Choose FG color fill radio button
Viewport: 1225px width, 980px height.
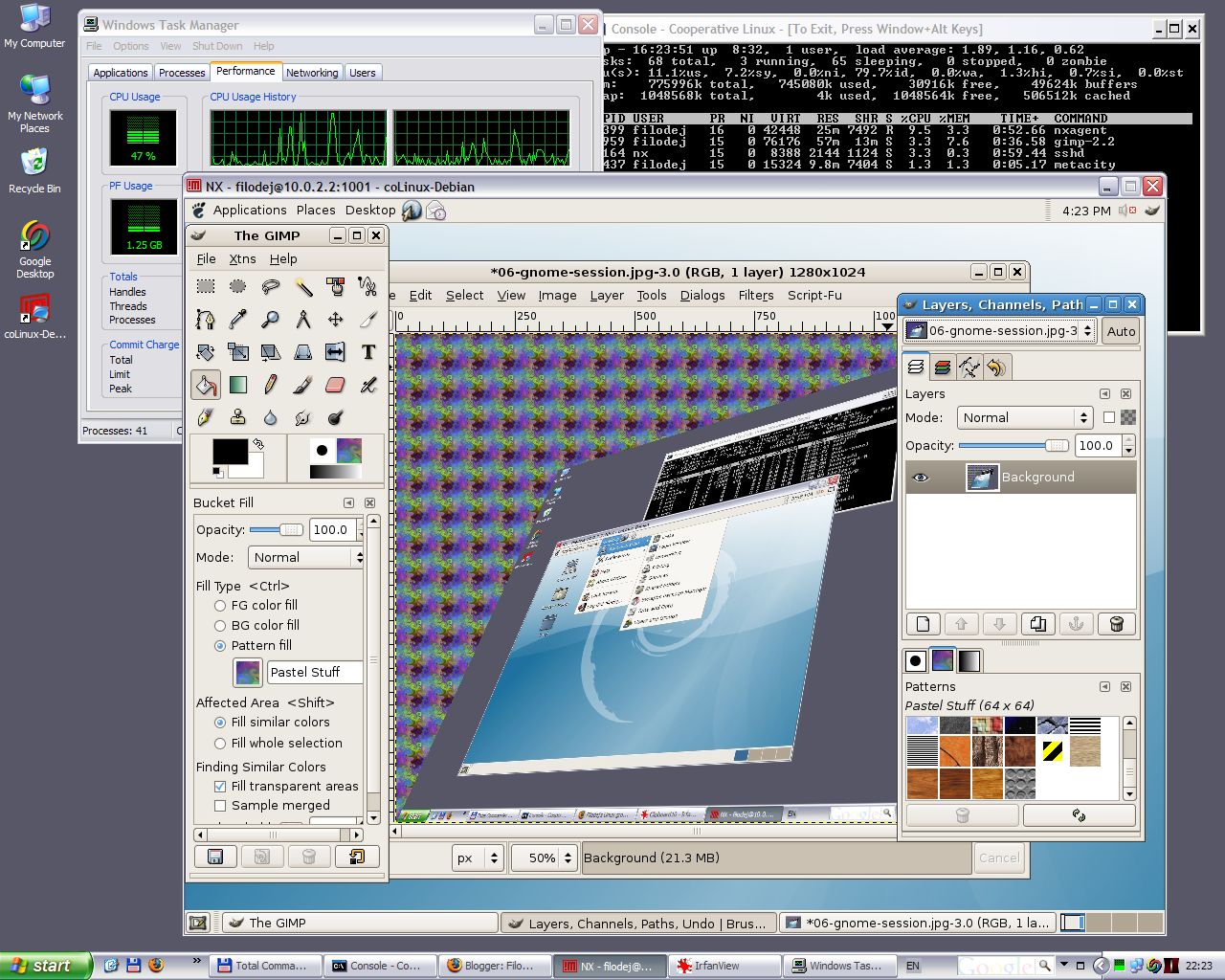pyautogui.click(x=220, y=606)
